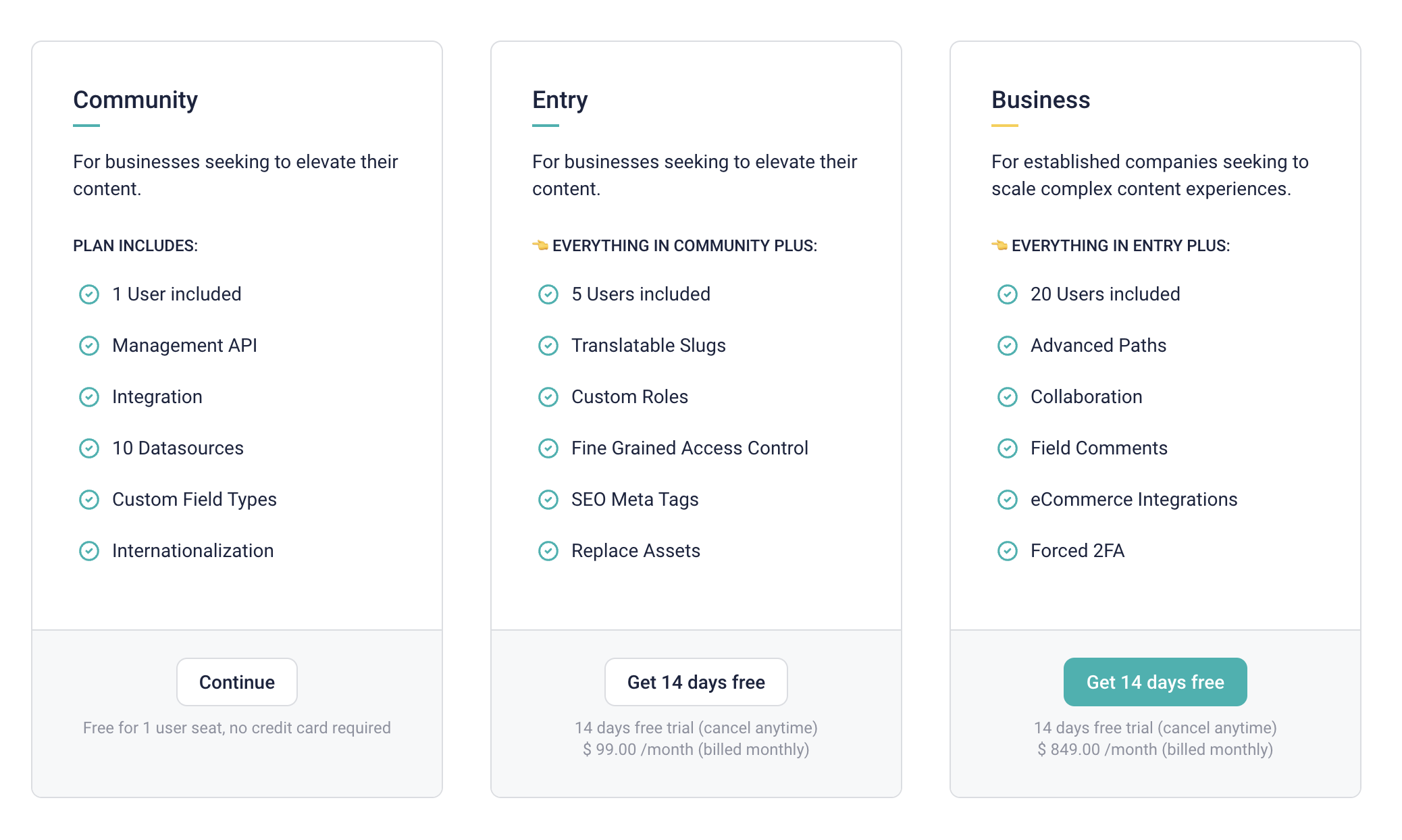Click the Internationalization feature text

tap(192, 551)
